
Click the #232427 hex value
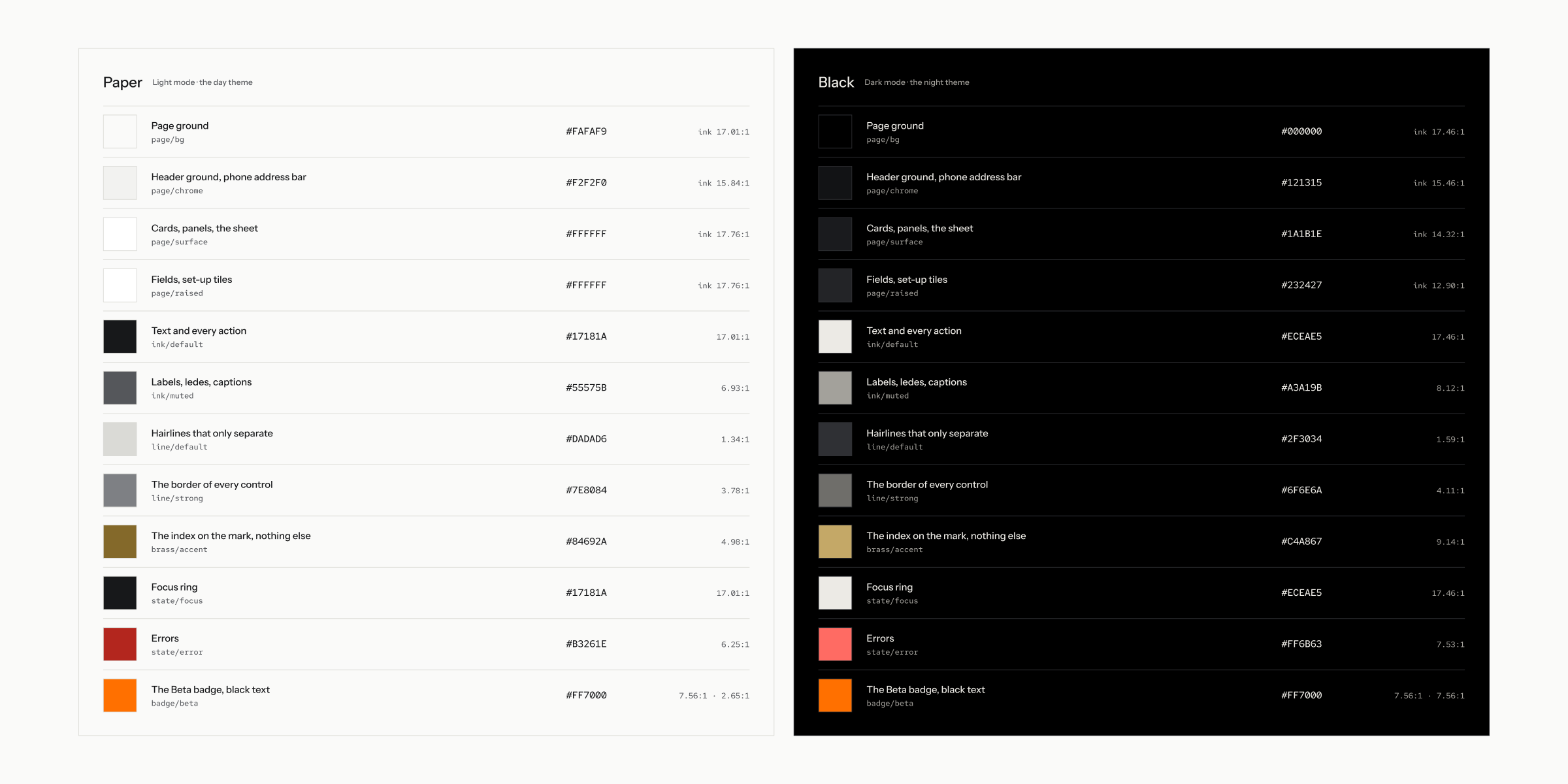click(1301, 286)
